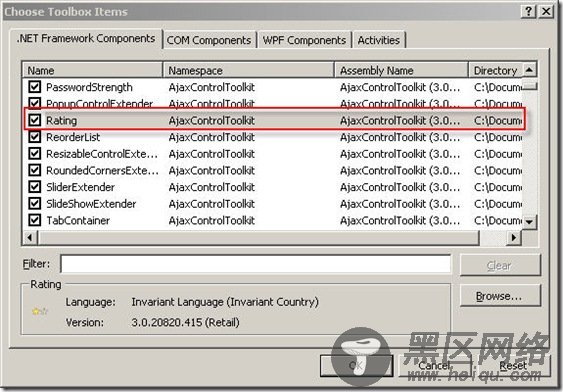Image resolution: width=563 pixels, height=392 pixels.
Task: Click inside the Filter text field
Action: tap(255, 264)
